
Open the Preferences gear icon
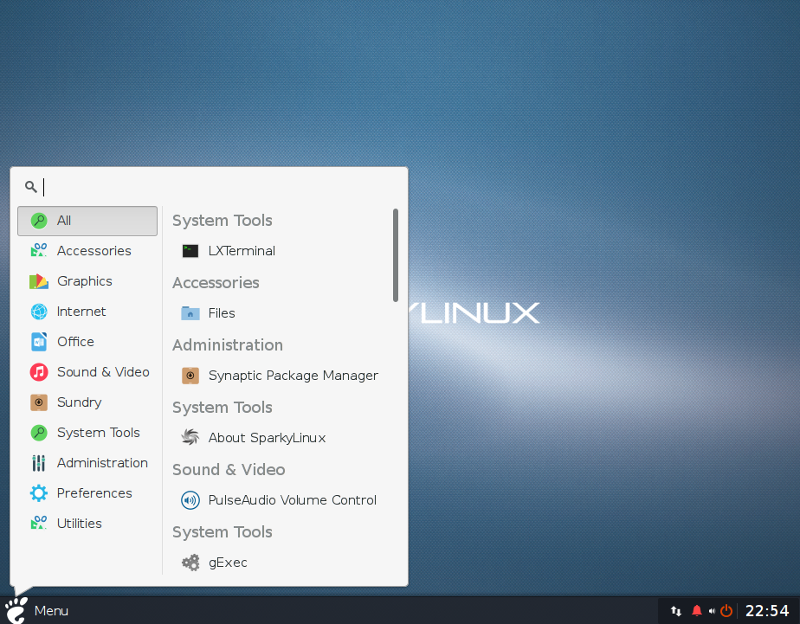[x=39, y=493]
